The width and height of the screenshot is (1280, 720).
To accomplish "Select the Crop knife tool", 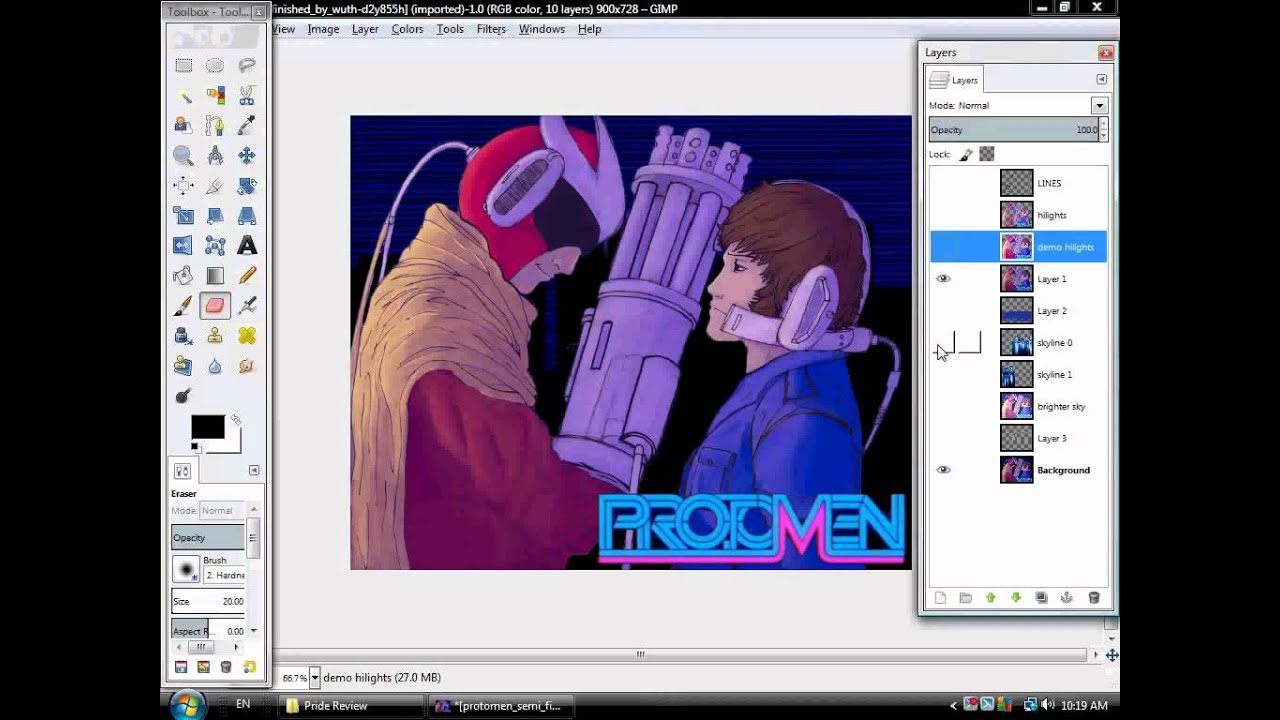I will tap(215, 186).
